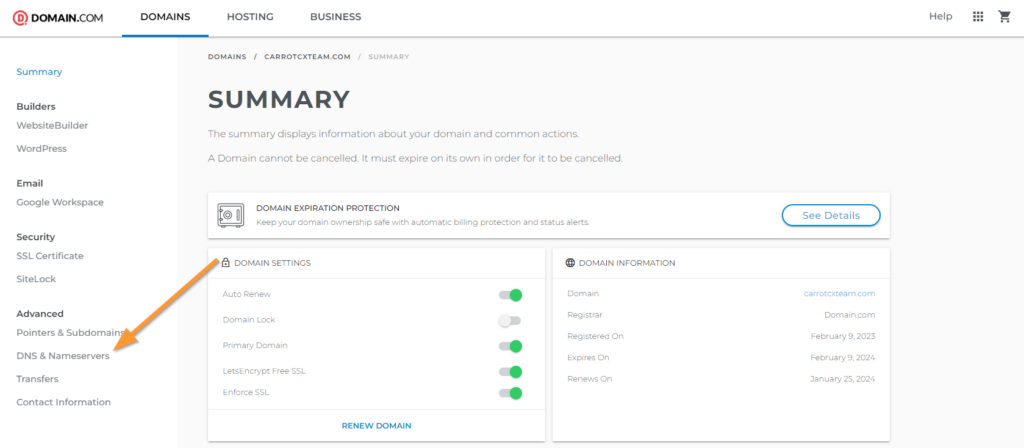The height and width of the screenshot is (448, 1024).
Task: Open the Domains top navigation tab
Action: tap(165, 17)
